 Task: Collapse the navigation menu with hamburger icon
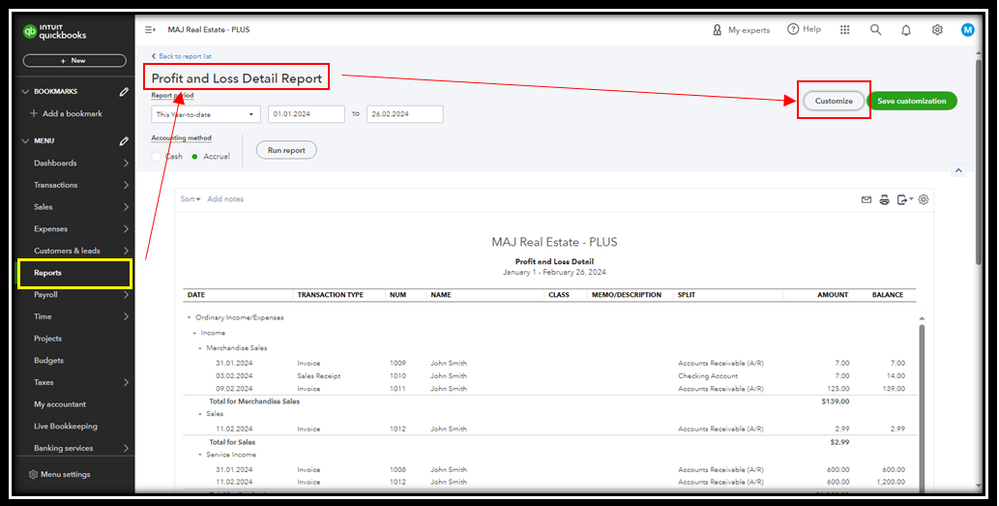[x=150, y=30]
